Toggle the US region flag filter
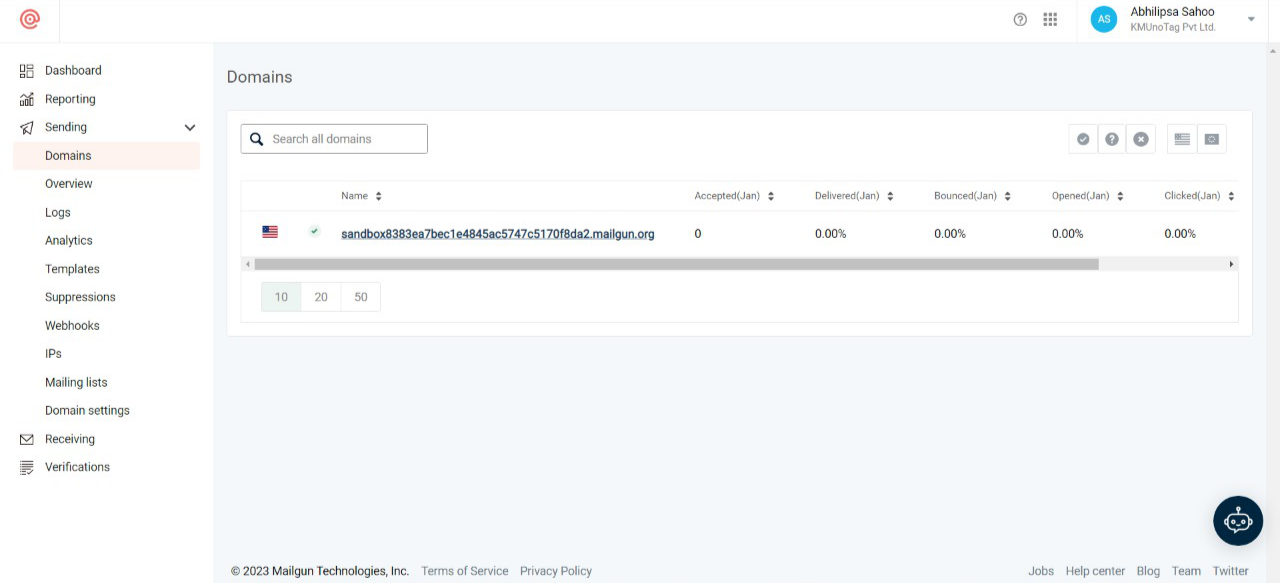1280x583 pixels. [1182, 139]
